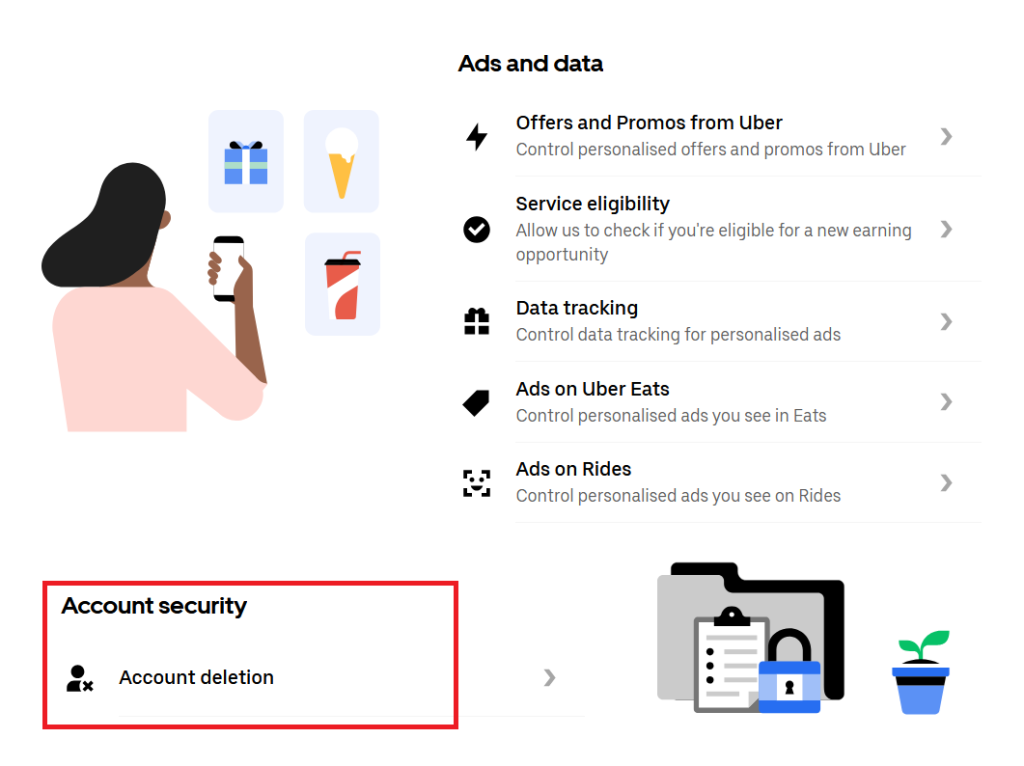This screenshot has height=766, width=1024.
Task: Select the Ads and data section heading
Action: (530, 63)
